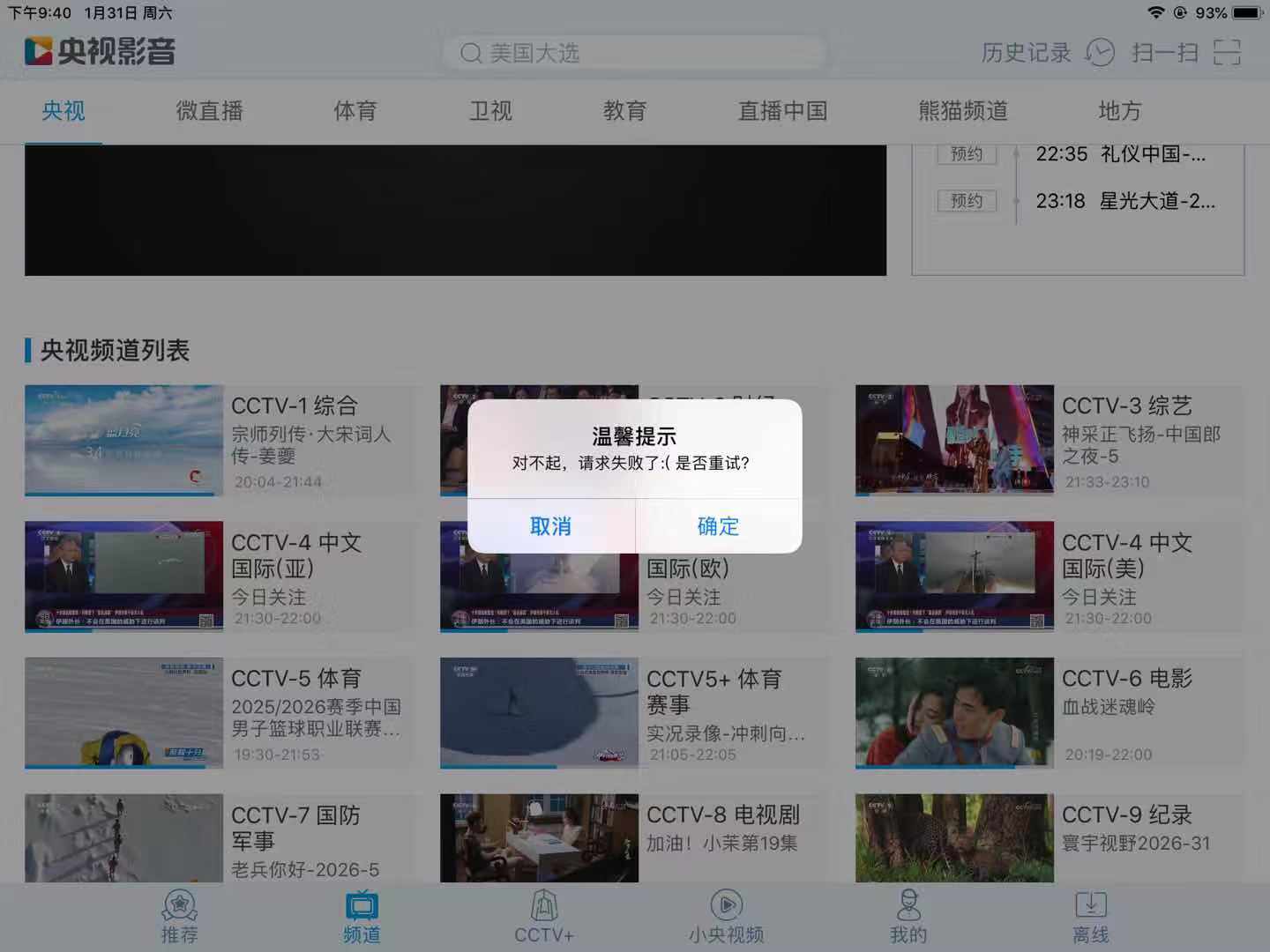
Task: Toggle 预约 for the 22:35 礼仪中国 program
Action: (x=967, y=153)
